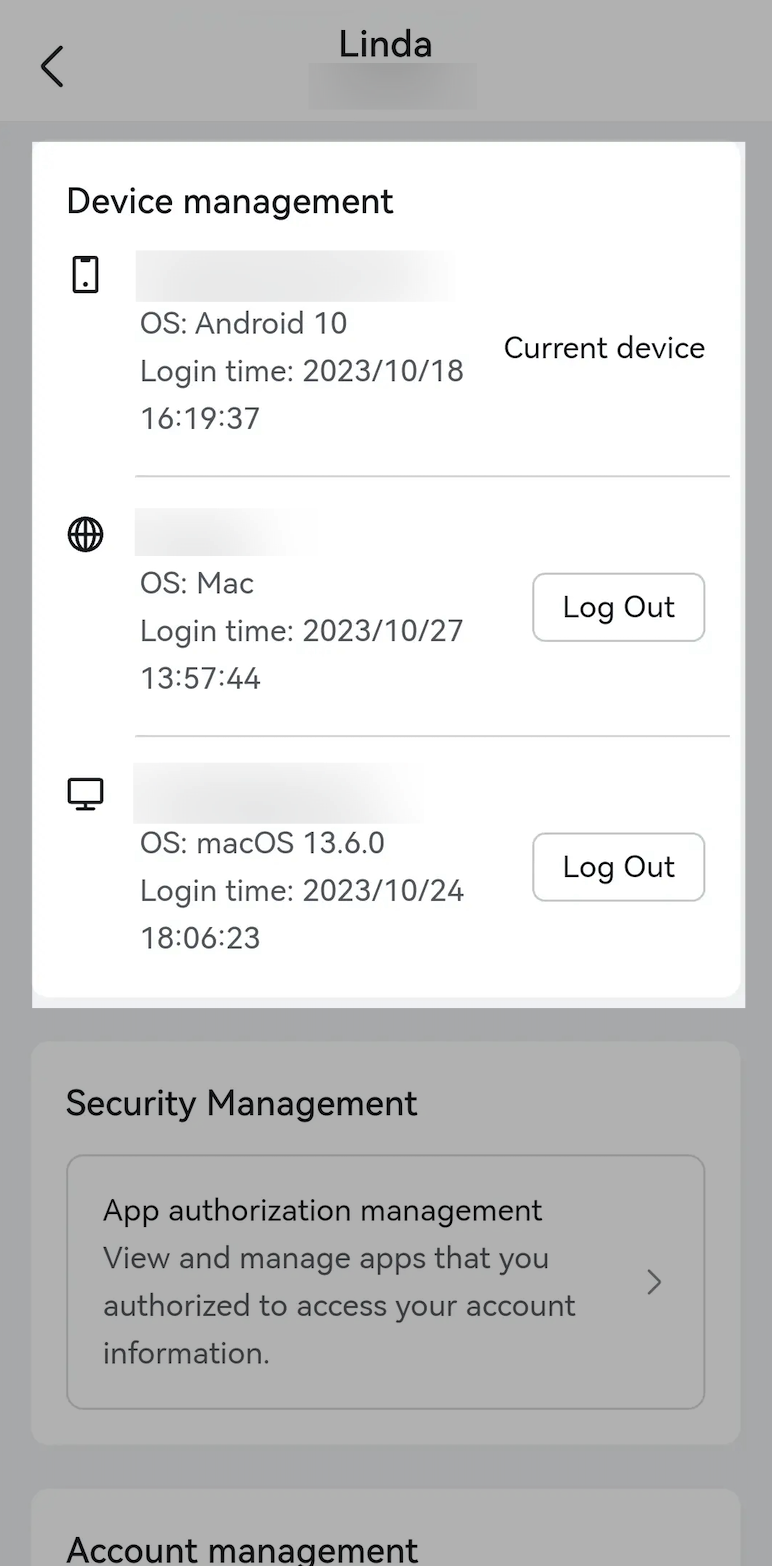Tap the login time 2023/10/24 entry

tap(302, 890)
